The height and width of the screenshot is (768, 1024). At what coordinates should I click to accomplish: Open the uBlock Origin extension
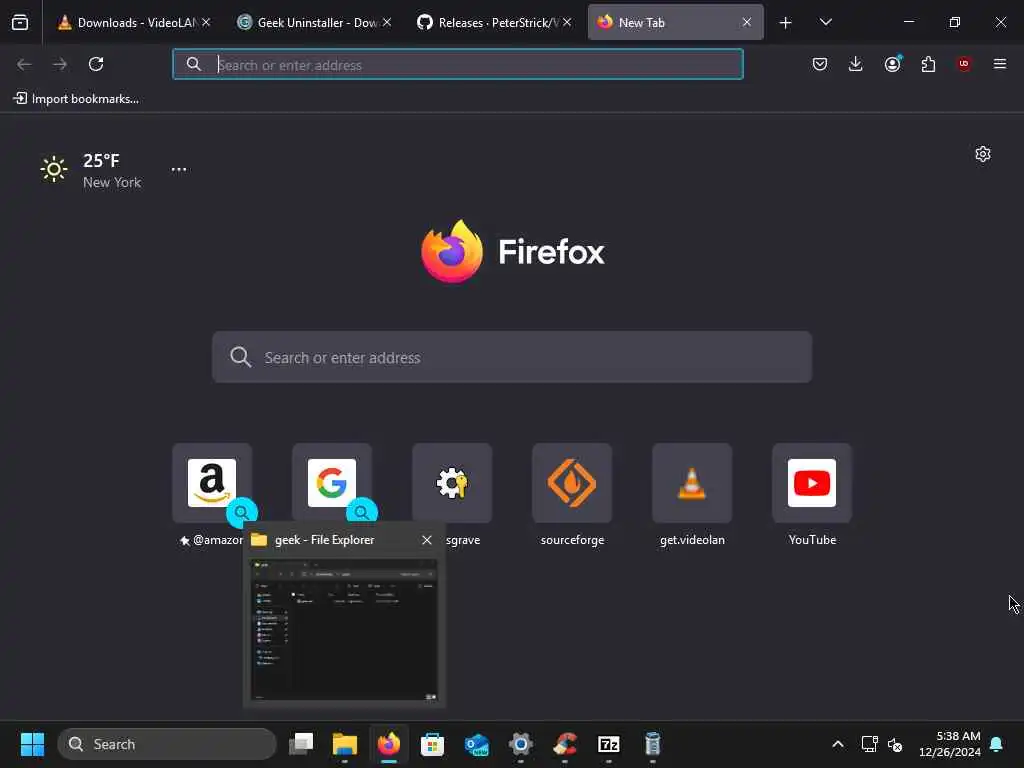point(964,64)
